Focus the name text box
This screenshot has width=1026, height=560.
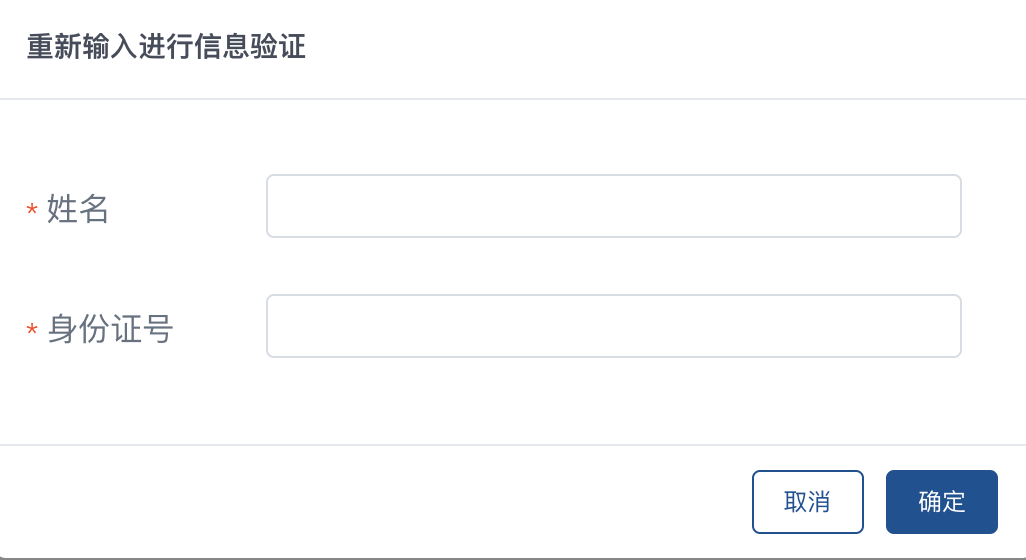(613, 206)
